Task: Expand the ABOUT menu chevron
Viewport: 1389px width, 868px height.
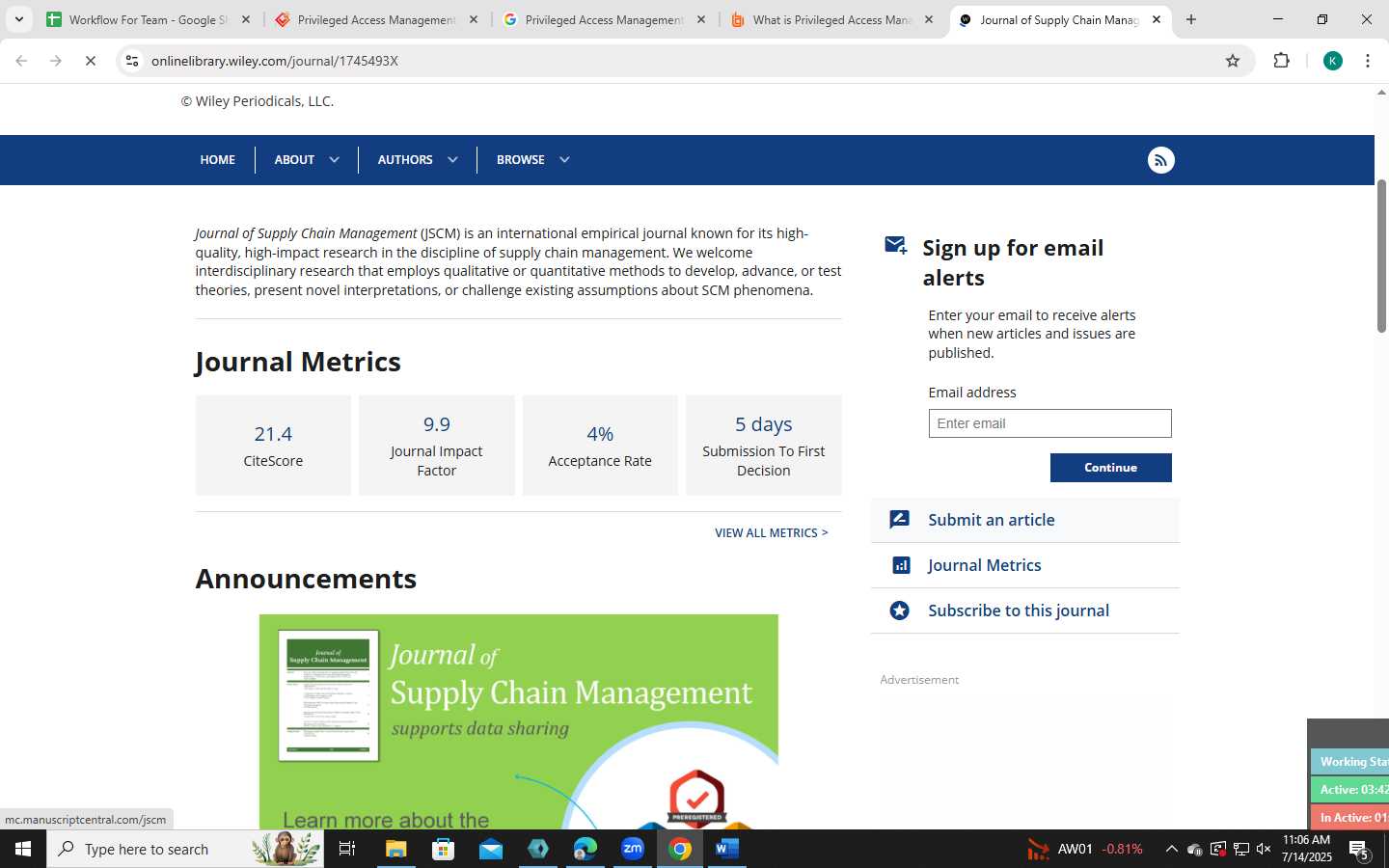Action: pyautogui.click(x=334, y=160)
